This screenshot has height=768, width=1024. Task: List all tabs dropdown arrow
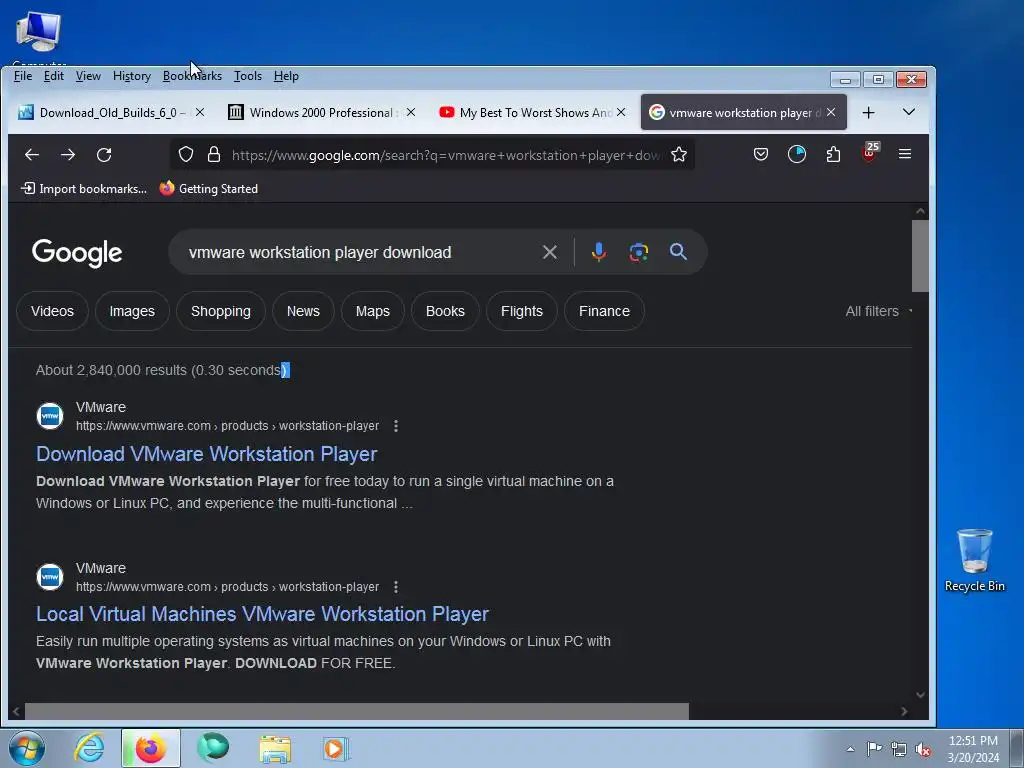tap(908, 112)
